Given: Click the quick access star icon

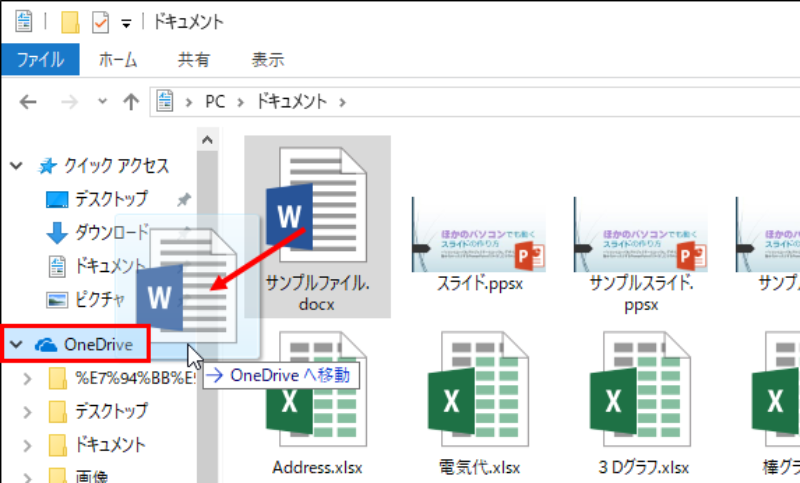Looking at the screenshot, I should [x=48, y=166].
